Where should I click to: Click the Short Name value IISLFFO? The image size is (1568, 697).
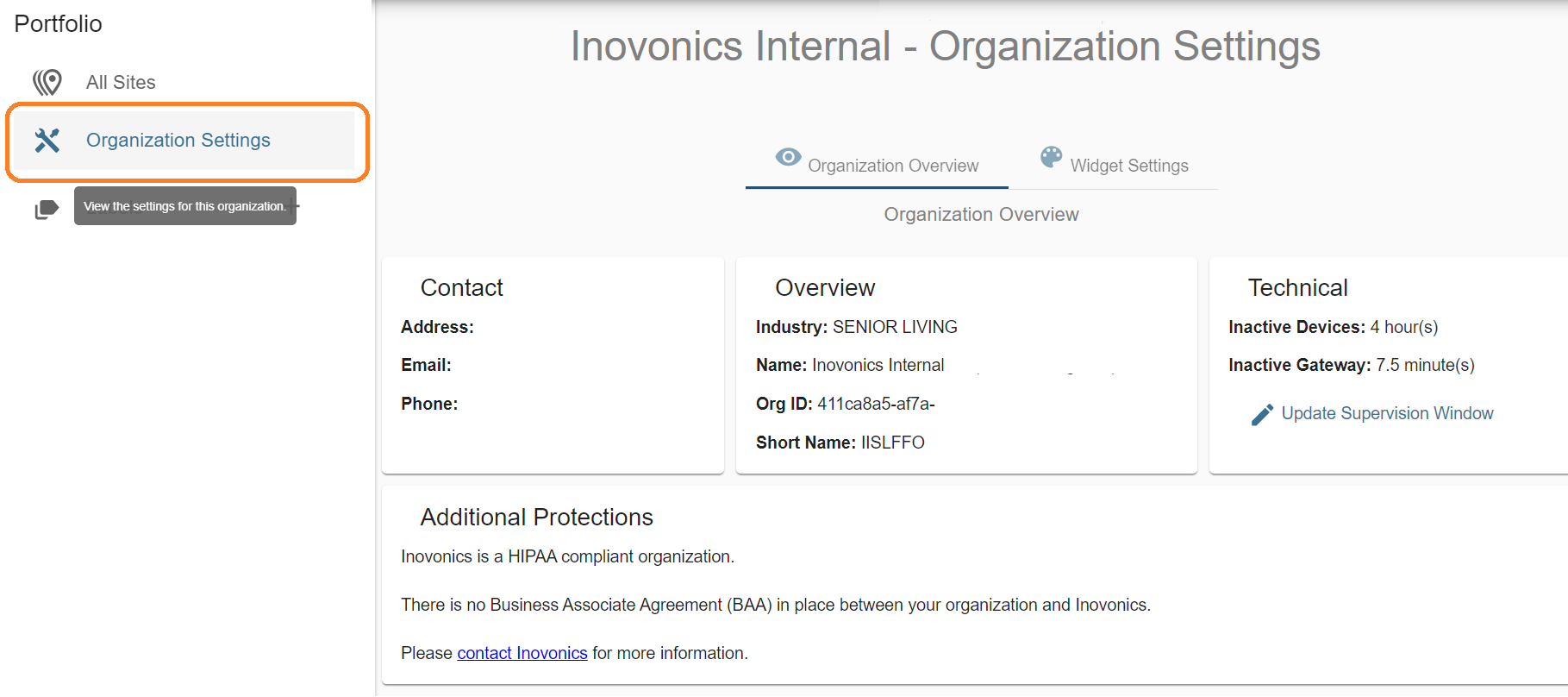coord(893,443)
